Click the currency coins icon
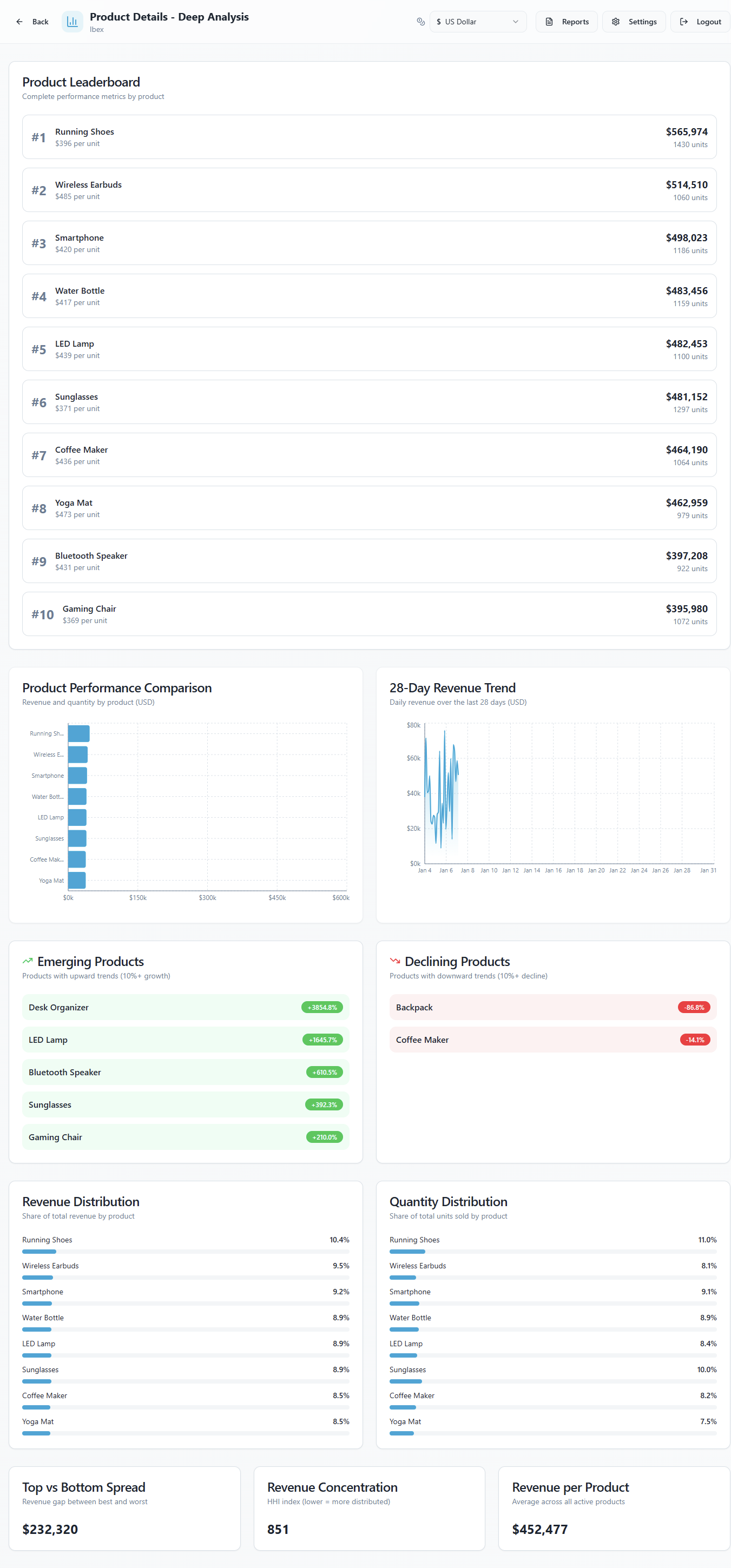Screen dimensions: 731x1568 [x=420, y=22]
